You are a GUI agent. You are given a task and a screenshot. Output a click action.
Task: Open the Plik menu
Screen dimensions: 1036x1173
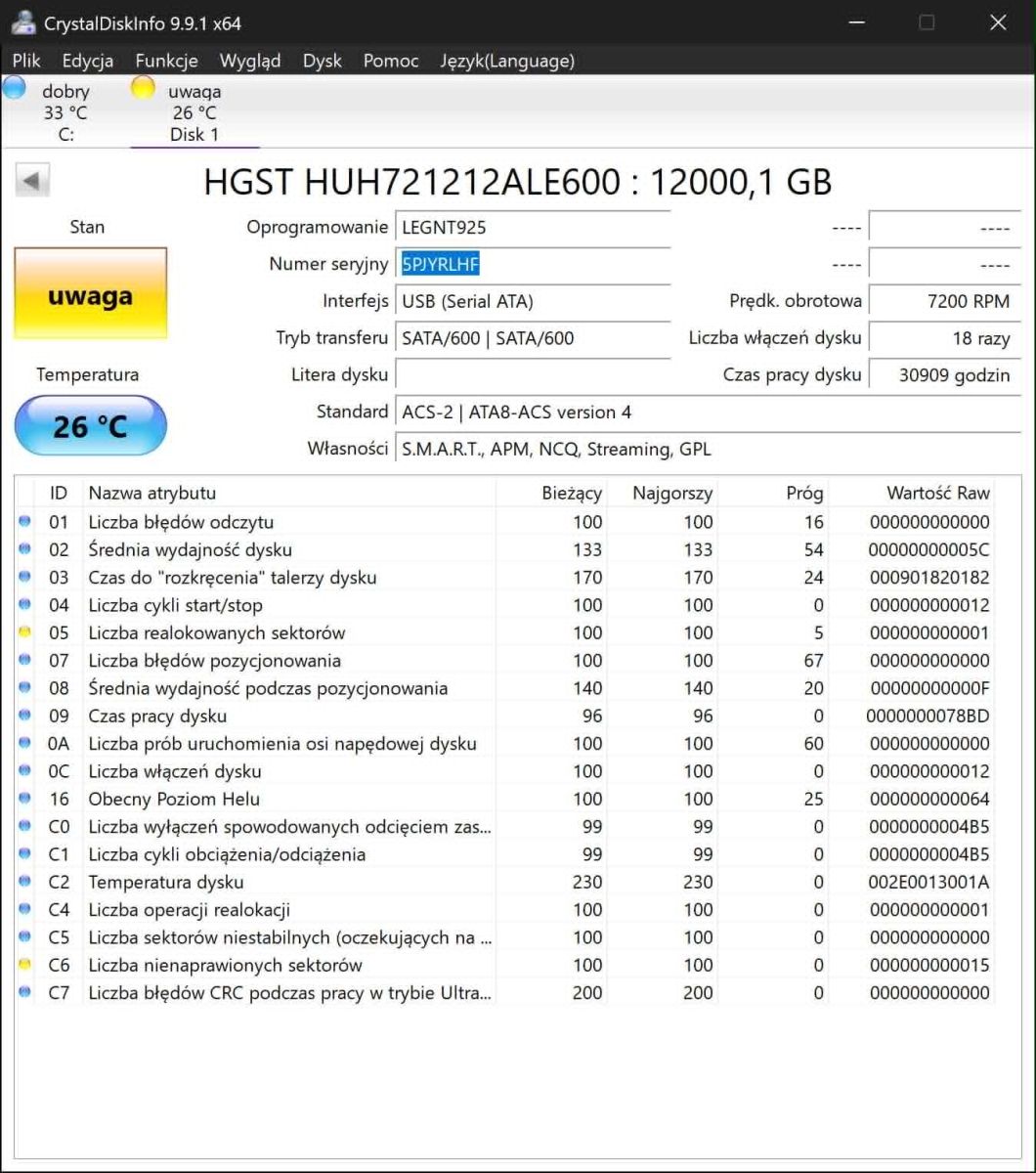(26, 61)
